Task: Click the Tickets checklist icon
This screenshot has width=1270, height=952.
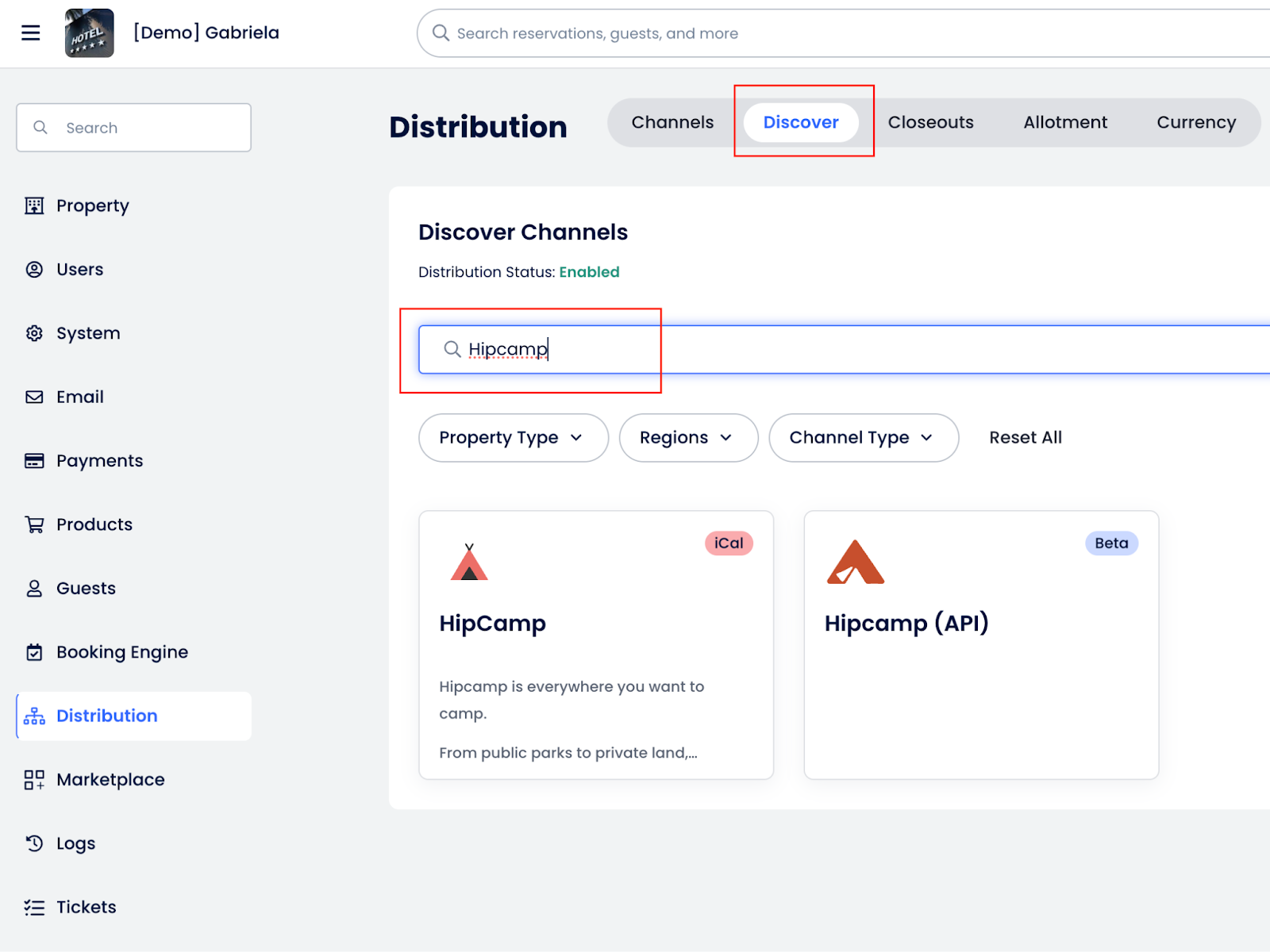Action: click(x=34, y=908)
